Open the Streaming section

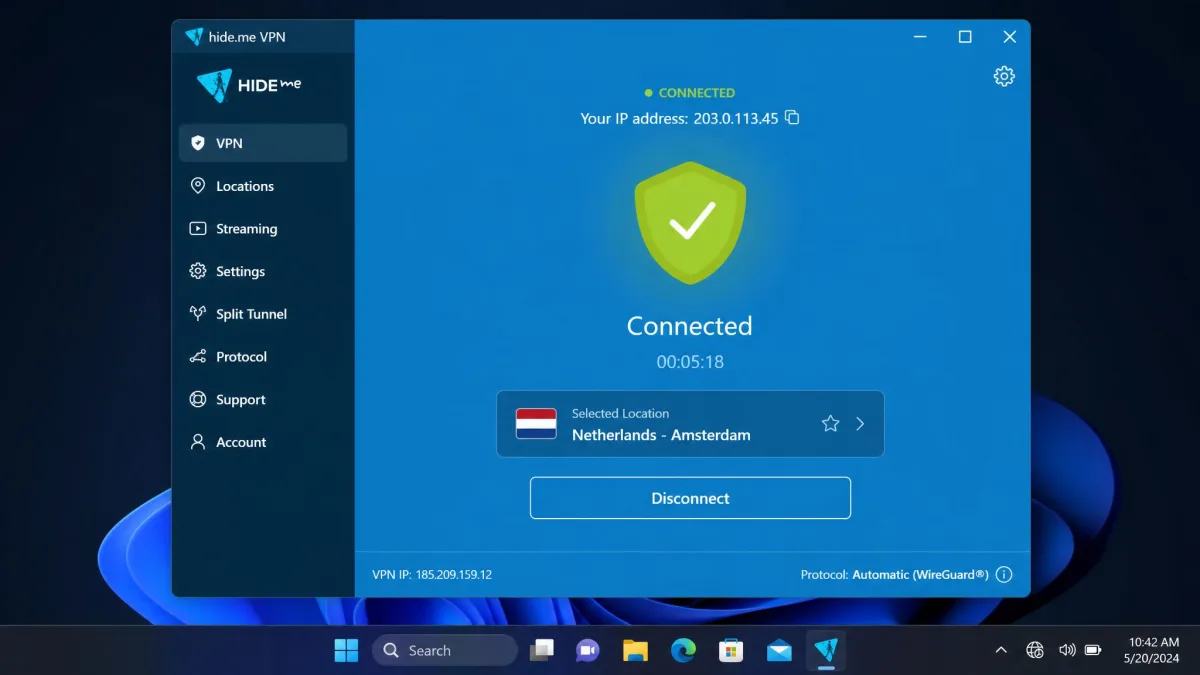click(263, 229)
